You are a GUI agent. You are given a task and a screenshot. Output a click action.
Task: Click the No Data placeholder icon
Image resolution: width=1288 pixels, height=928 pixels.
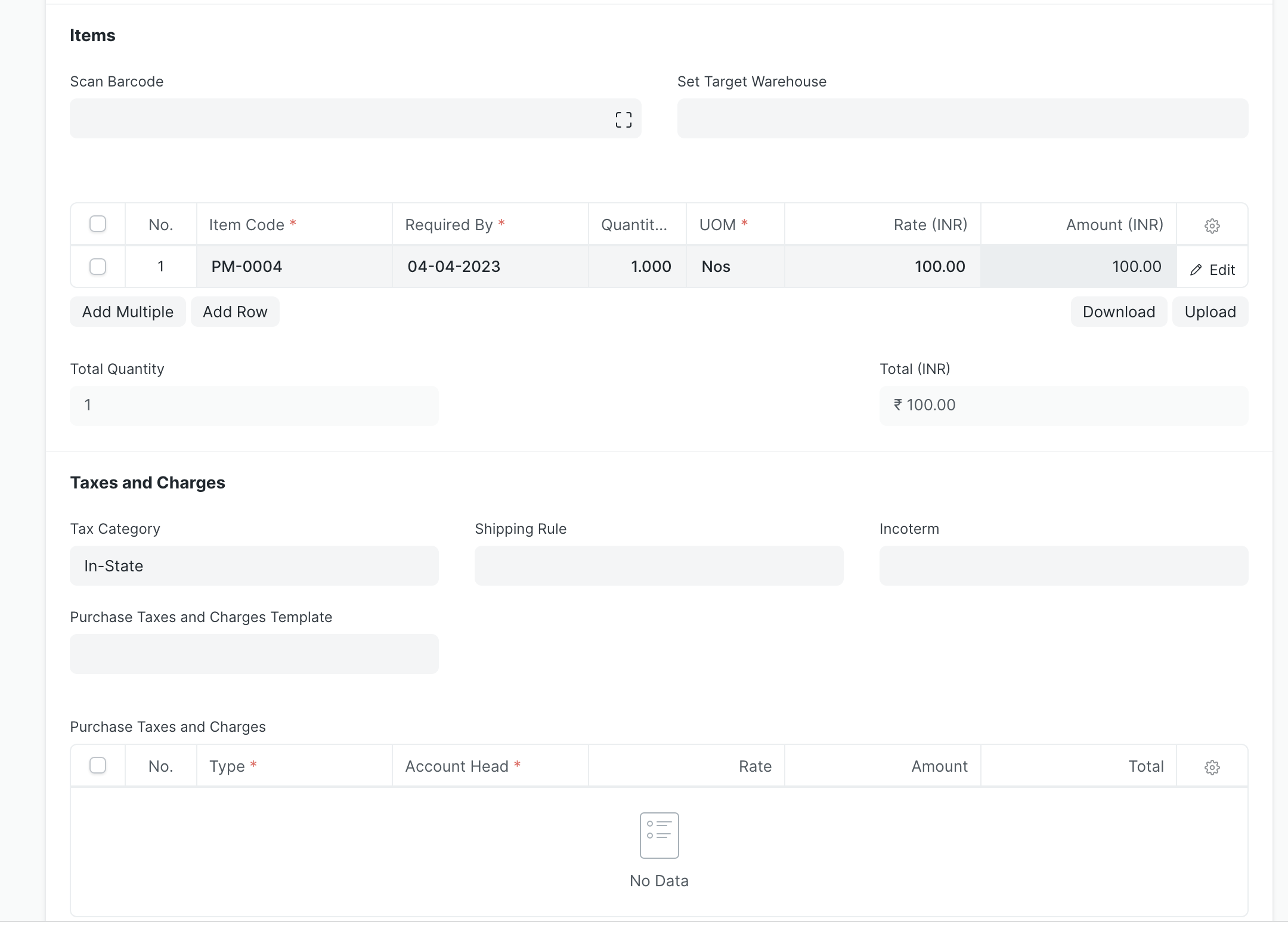pos(659,835)
